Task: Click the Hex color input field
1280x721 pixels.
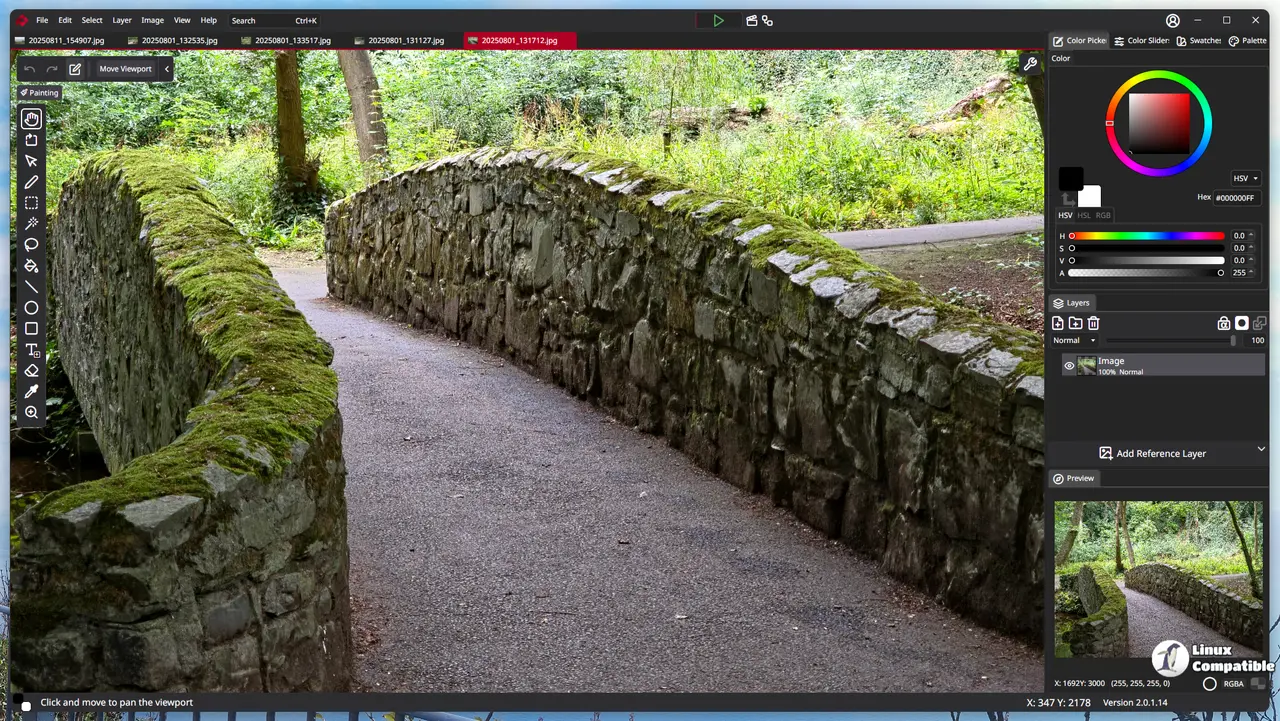Action: (x=1236, y=198)
